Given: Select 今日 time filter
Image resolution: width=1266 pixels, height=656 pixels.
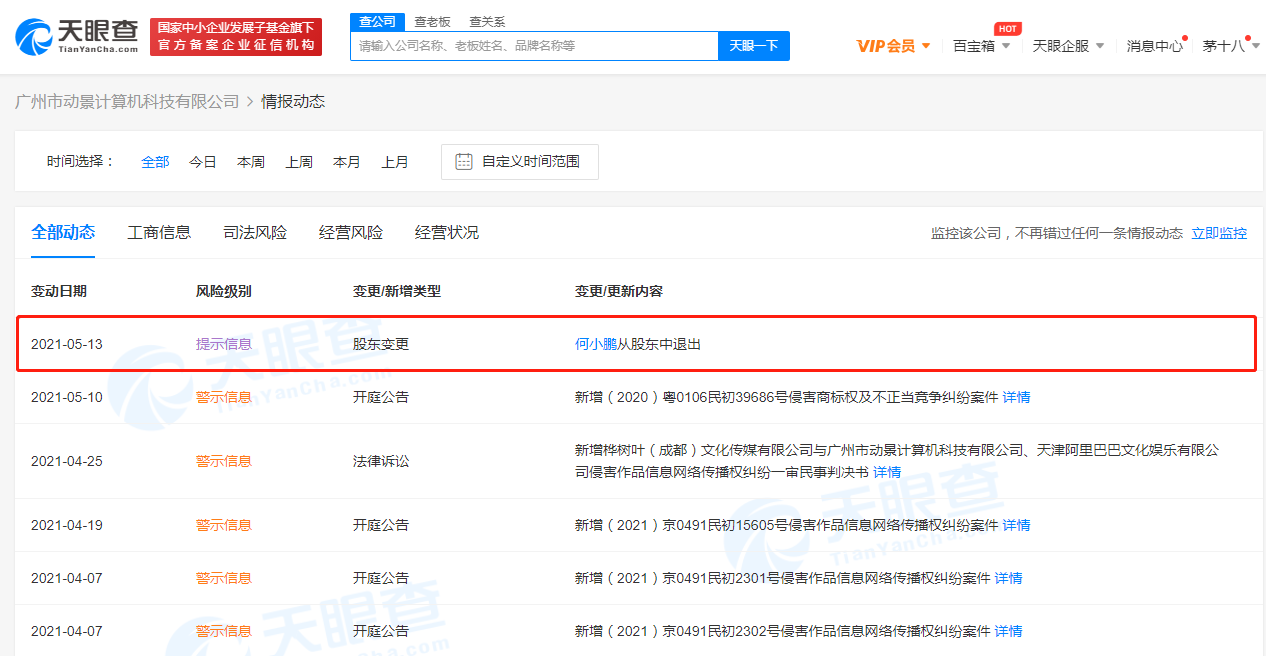Looking at the screenshot, I should pyautogui.click(x=203, y=162).
